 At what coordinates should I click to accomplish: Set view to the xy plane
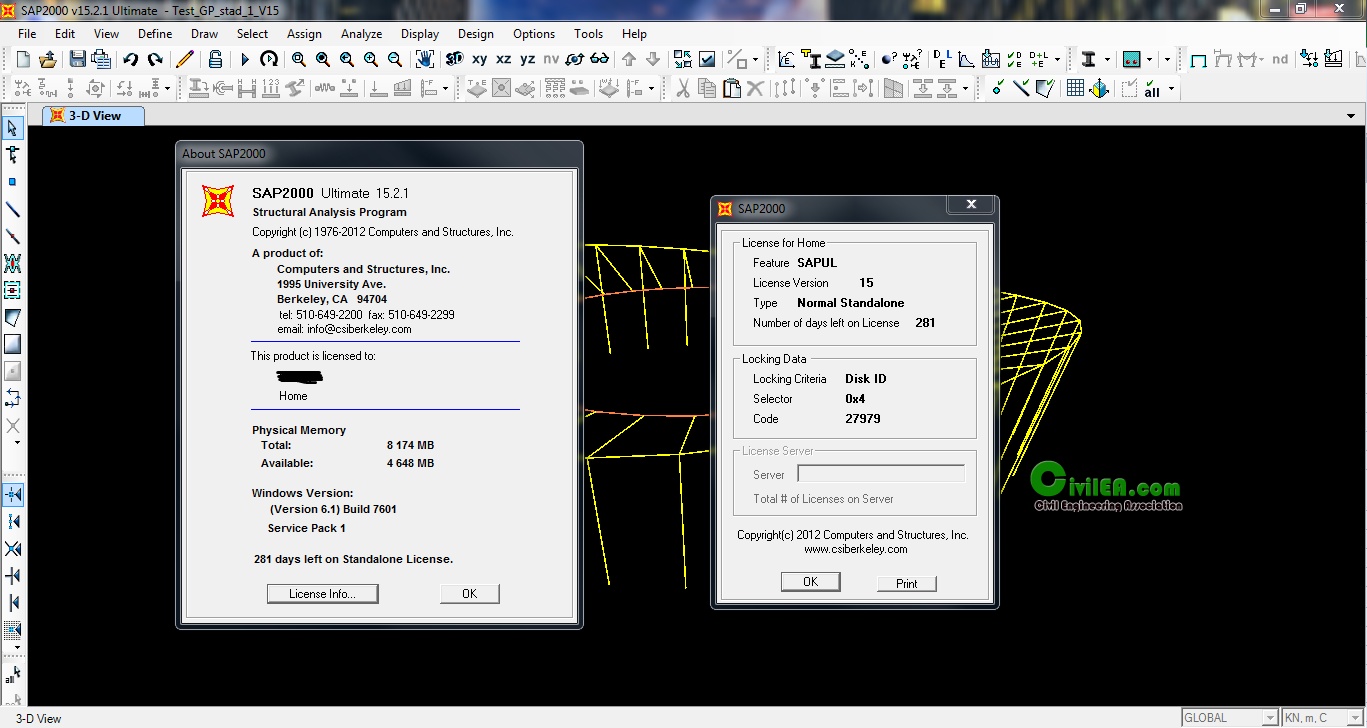point(480,60)
